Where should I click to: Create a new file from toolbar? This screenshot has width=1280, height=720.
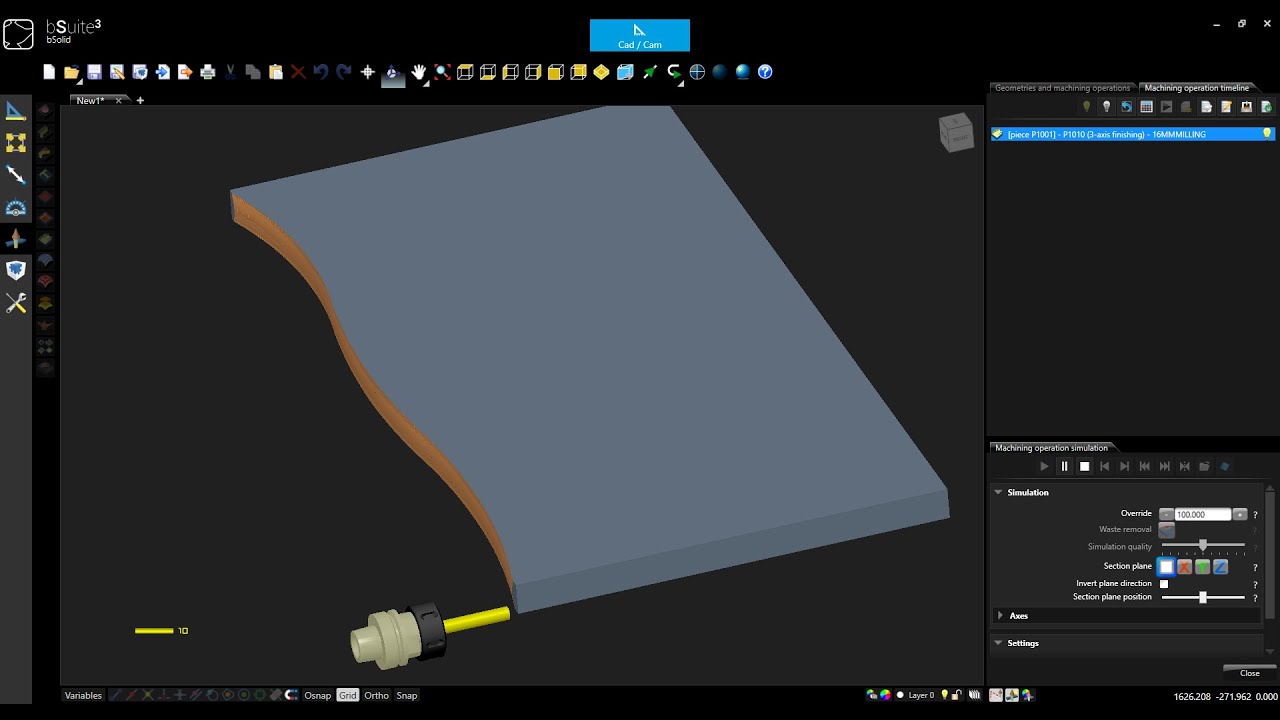[x=49, y=72]
